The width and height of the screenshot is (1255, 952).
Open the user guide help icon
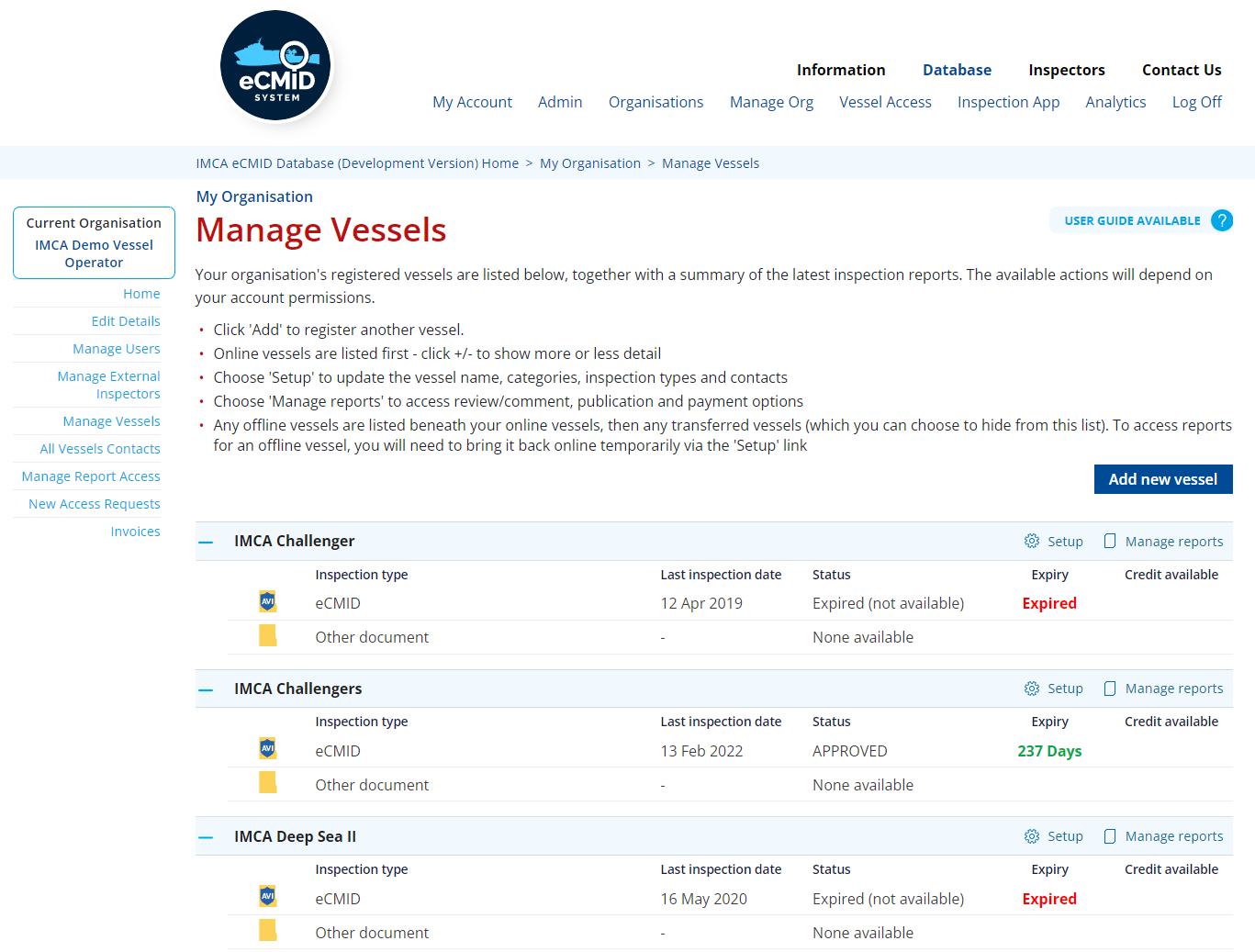[1221, 220]
